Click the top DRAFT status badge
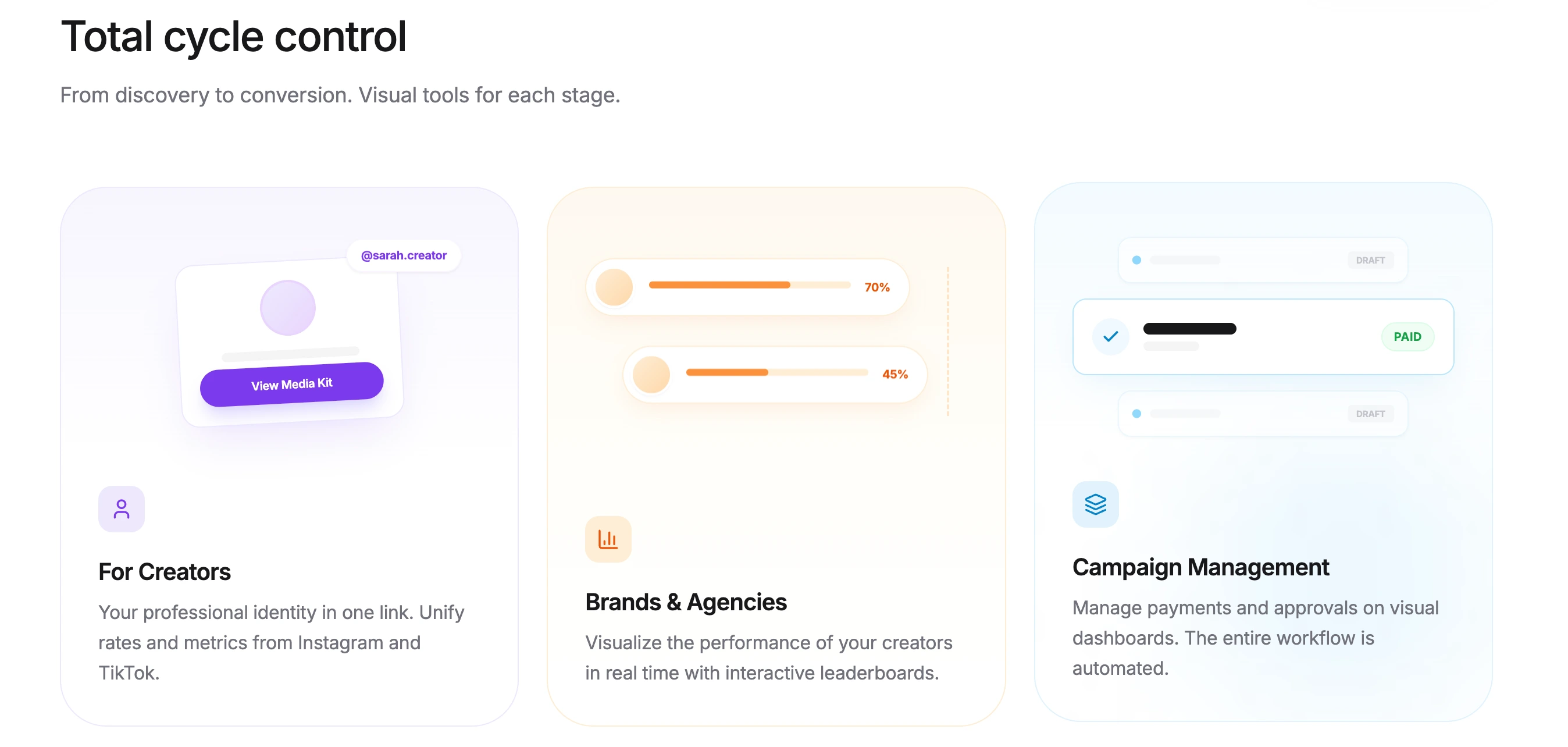 1370,260
